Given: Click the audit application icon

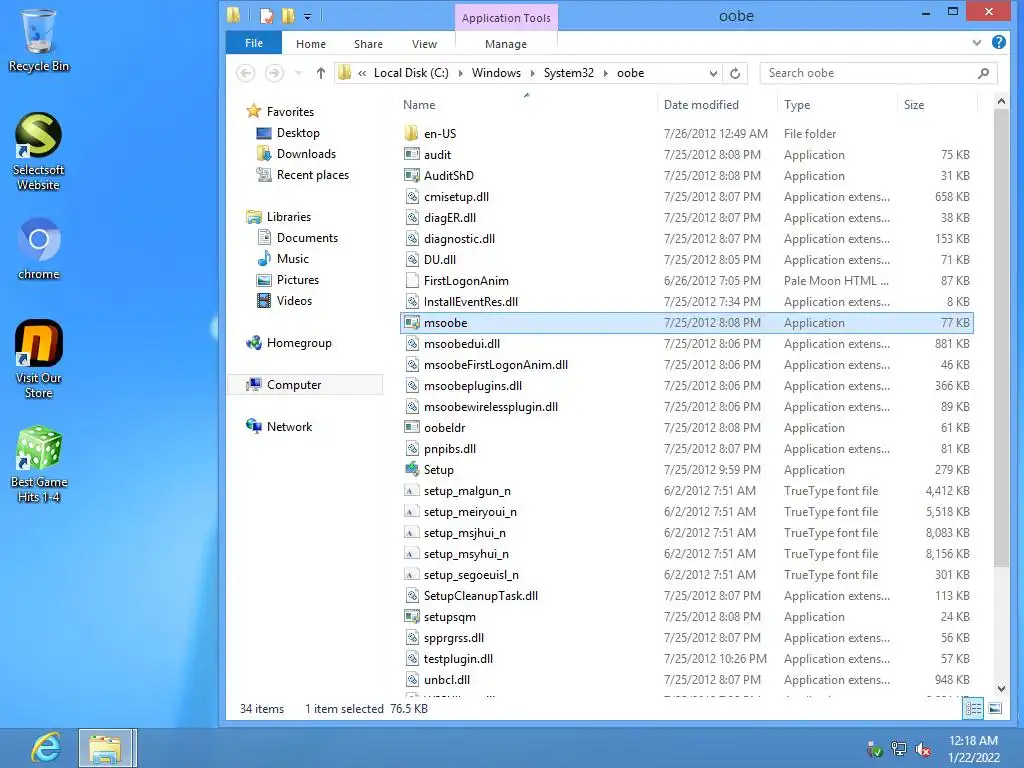Looking at the screenshot, I should pyautogui.click(x=411, y=155).
